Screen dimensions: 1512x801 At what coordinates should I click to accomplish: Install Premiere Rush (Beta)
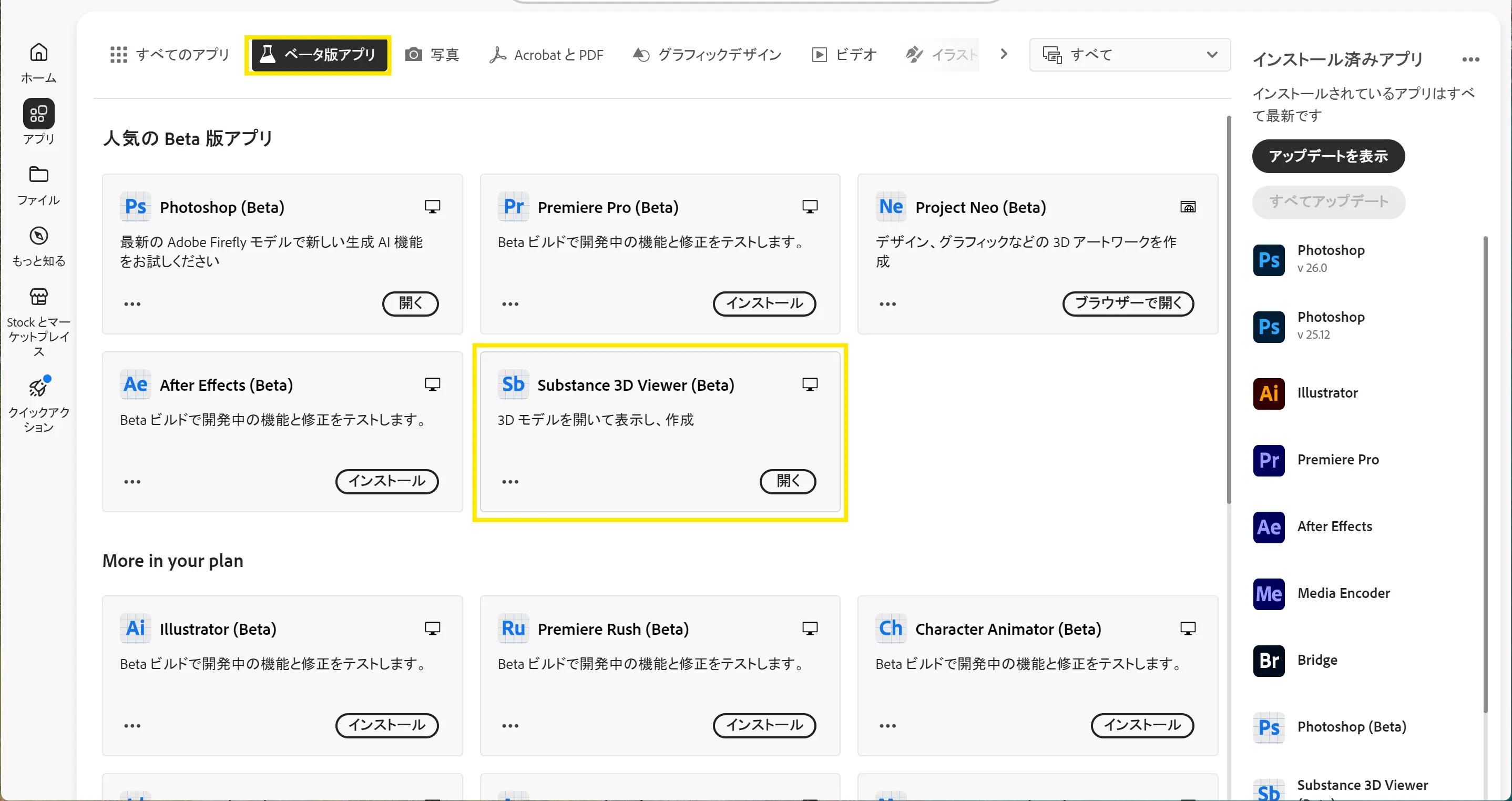[x=764, y=725]
